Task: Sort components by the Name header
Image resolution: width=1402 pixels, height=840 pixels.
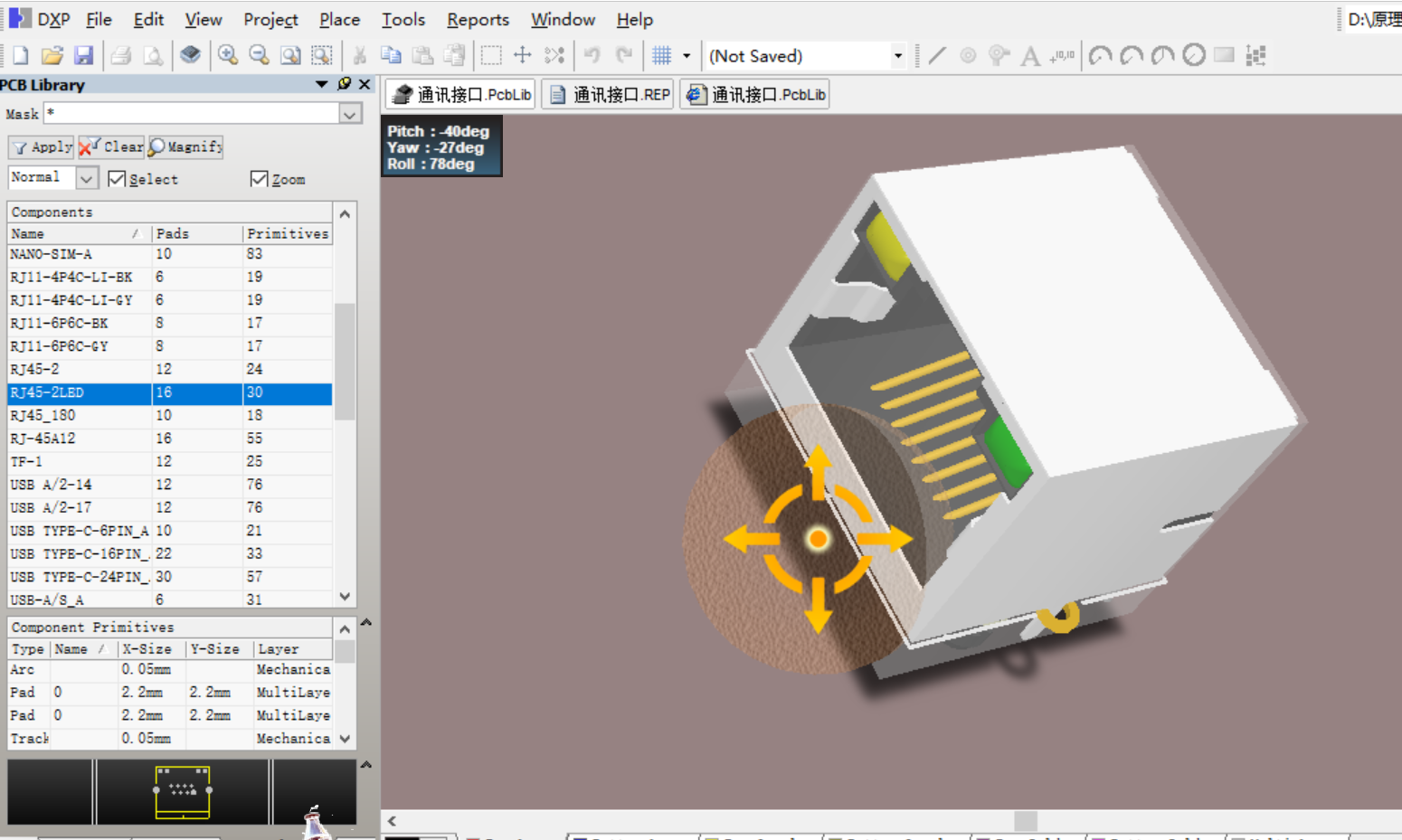Action: coord(80,233)
